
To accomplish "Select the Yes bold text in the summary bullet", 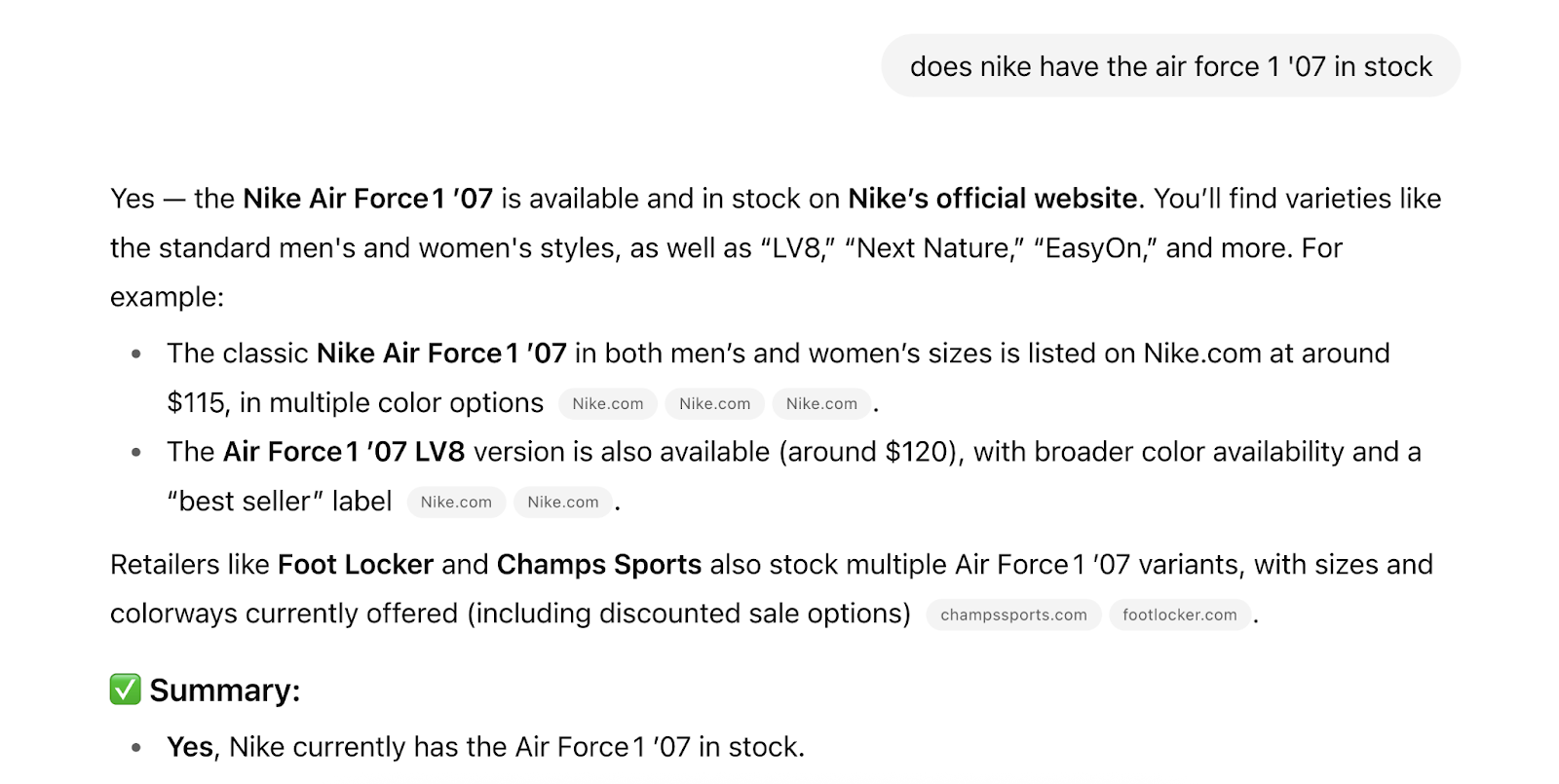I will tap(190, 747).
